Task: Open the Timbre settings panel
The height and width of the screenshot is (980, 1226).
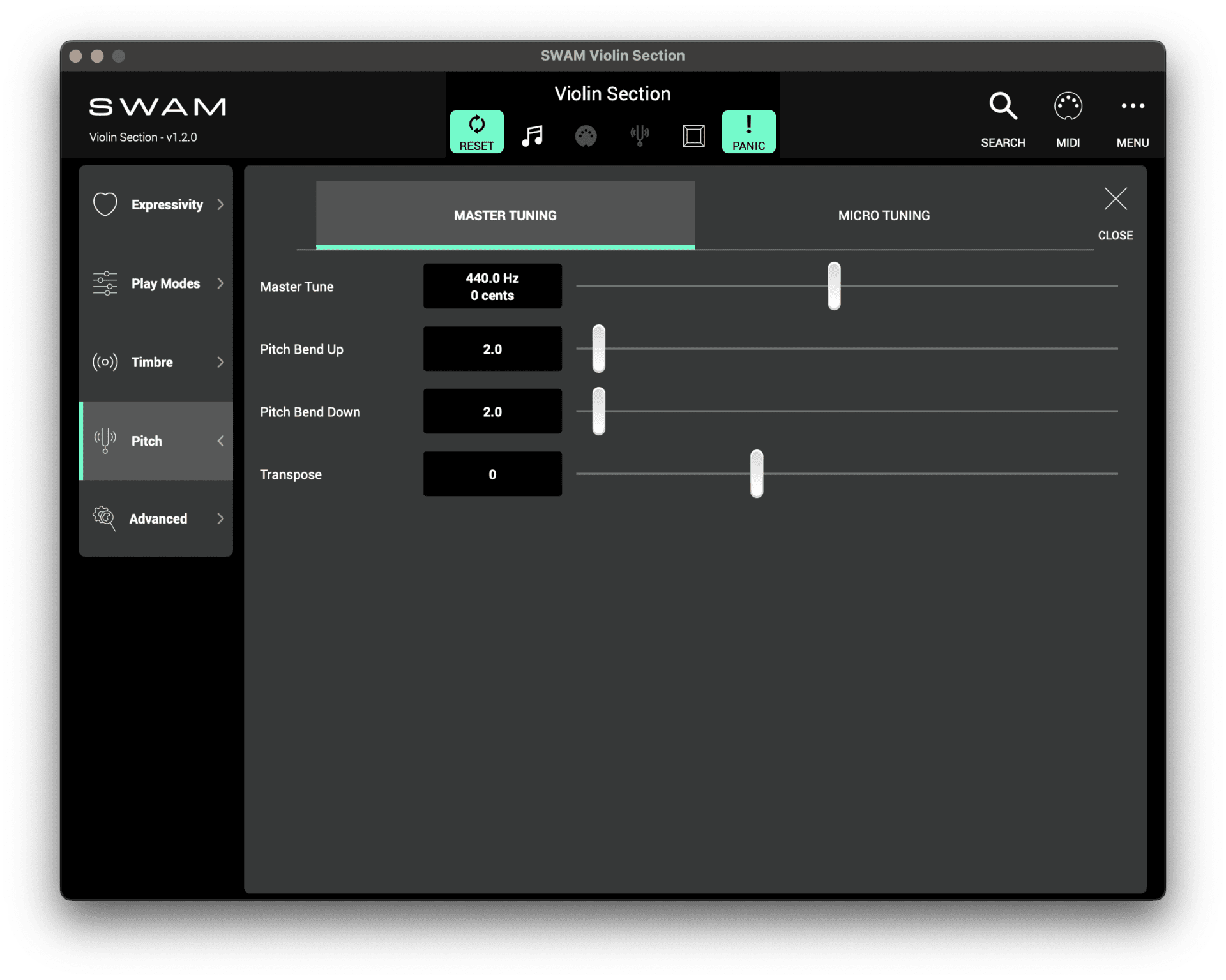Action: (x=153, y=362)
